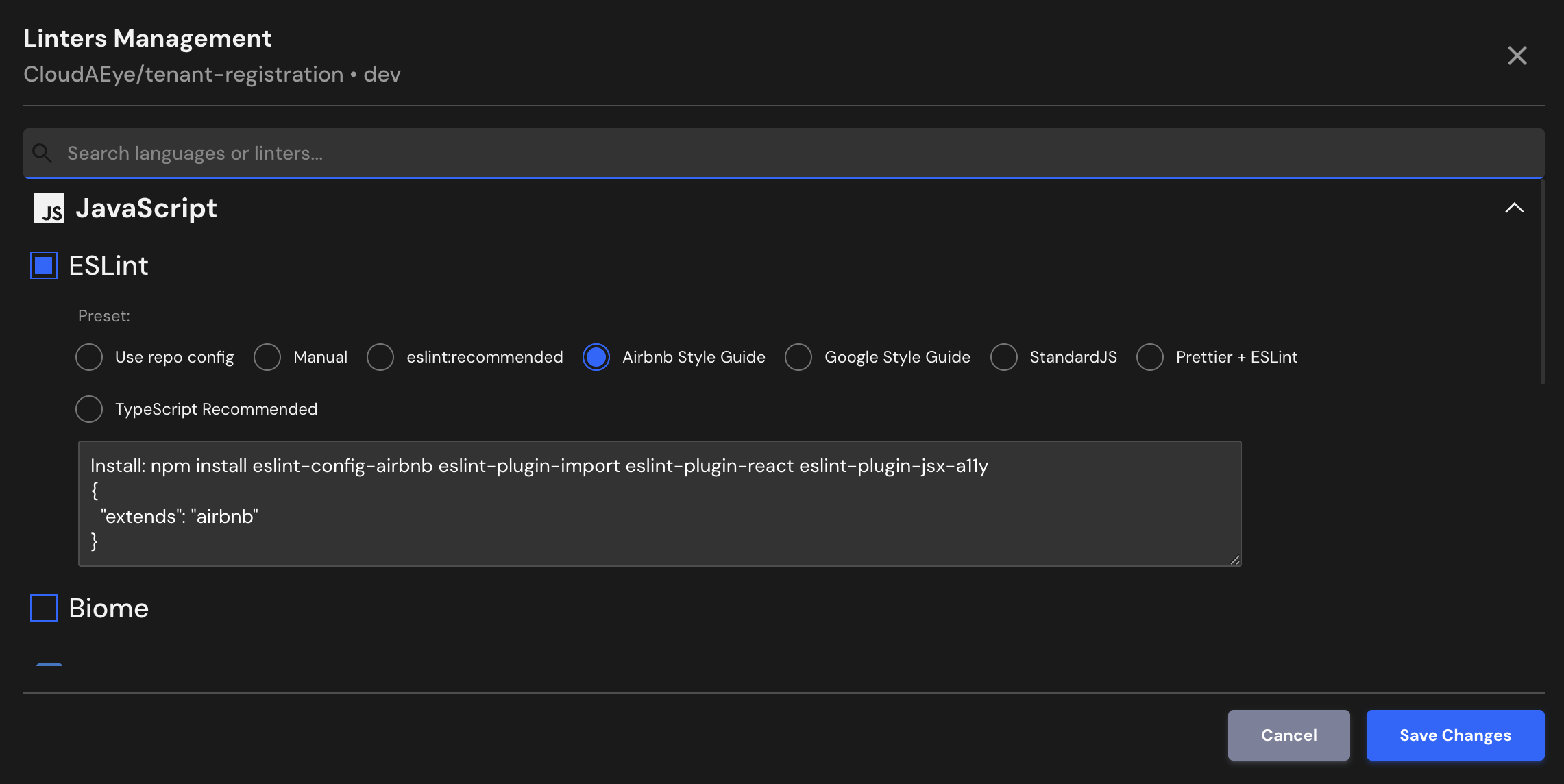The image size is (1564, 784).
Task: Click the Save Changes button
Action: [x=1455, y=735]
